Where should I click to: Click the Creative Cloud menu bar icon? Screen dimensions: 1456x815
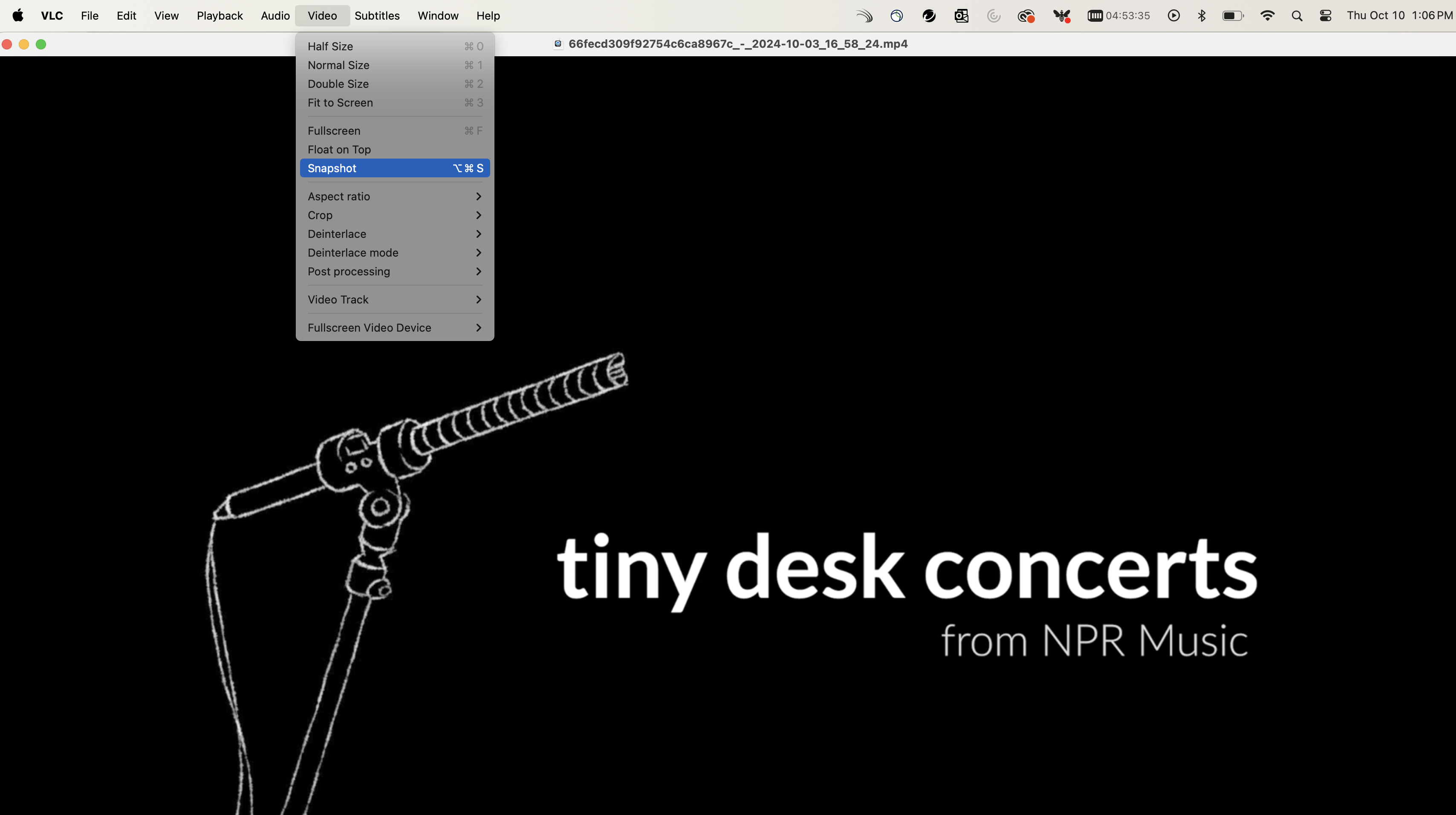point(1026,15)
